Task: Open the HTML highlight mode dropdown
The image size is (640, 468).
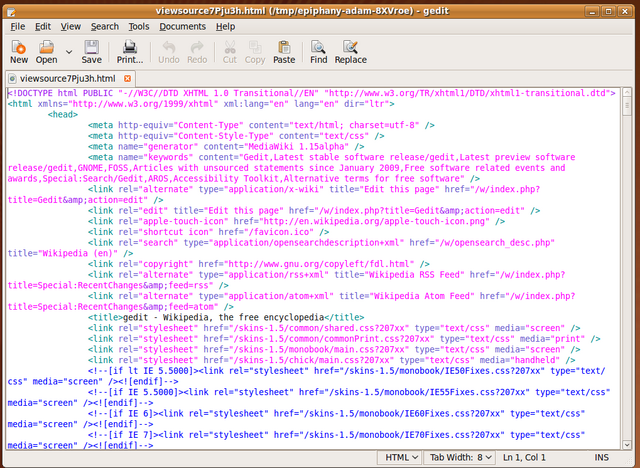Action: [400, 457]
